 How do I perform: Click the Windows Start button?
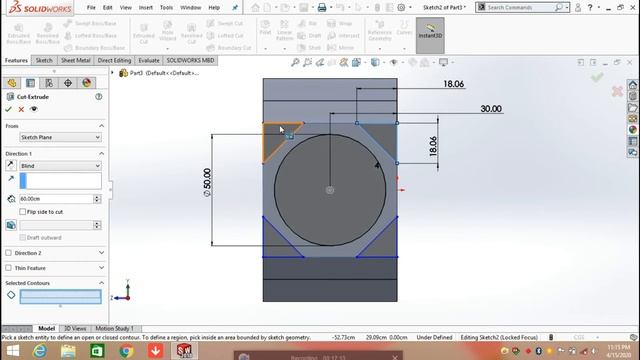coord(13,351)
